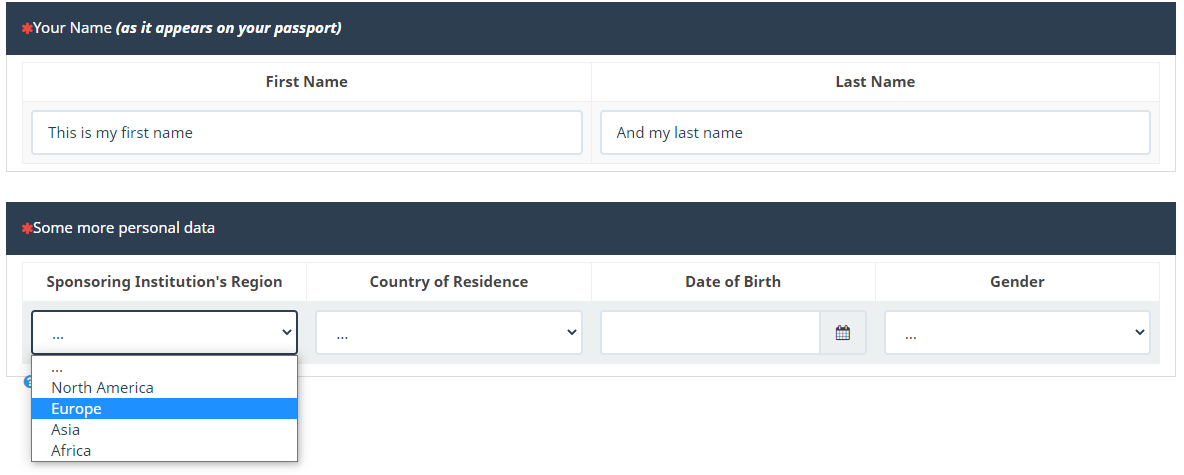Choose Europe in the region options
This screenshot has width=1184, height=475.
[77, 409]
